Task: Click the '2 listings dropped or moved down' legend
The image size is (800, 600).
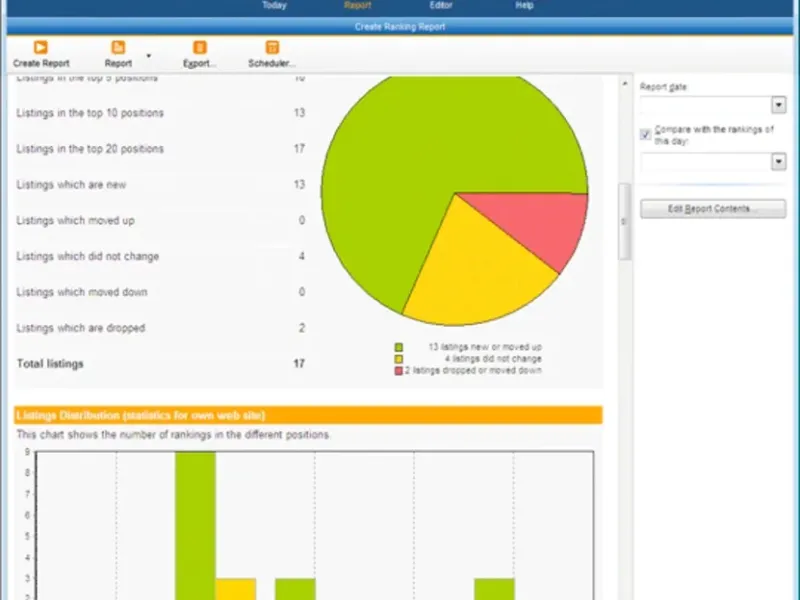Action: pos(473,370)
